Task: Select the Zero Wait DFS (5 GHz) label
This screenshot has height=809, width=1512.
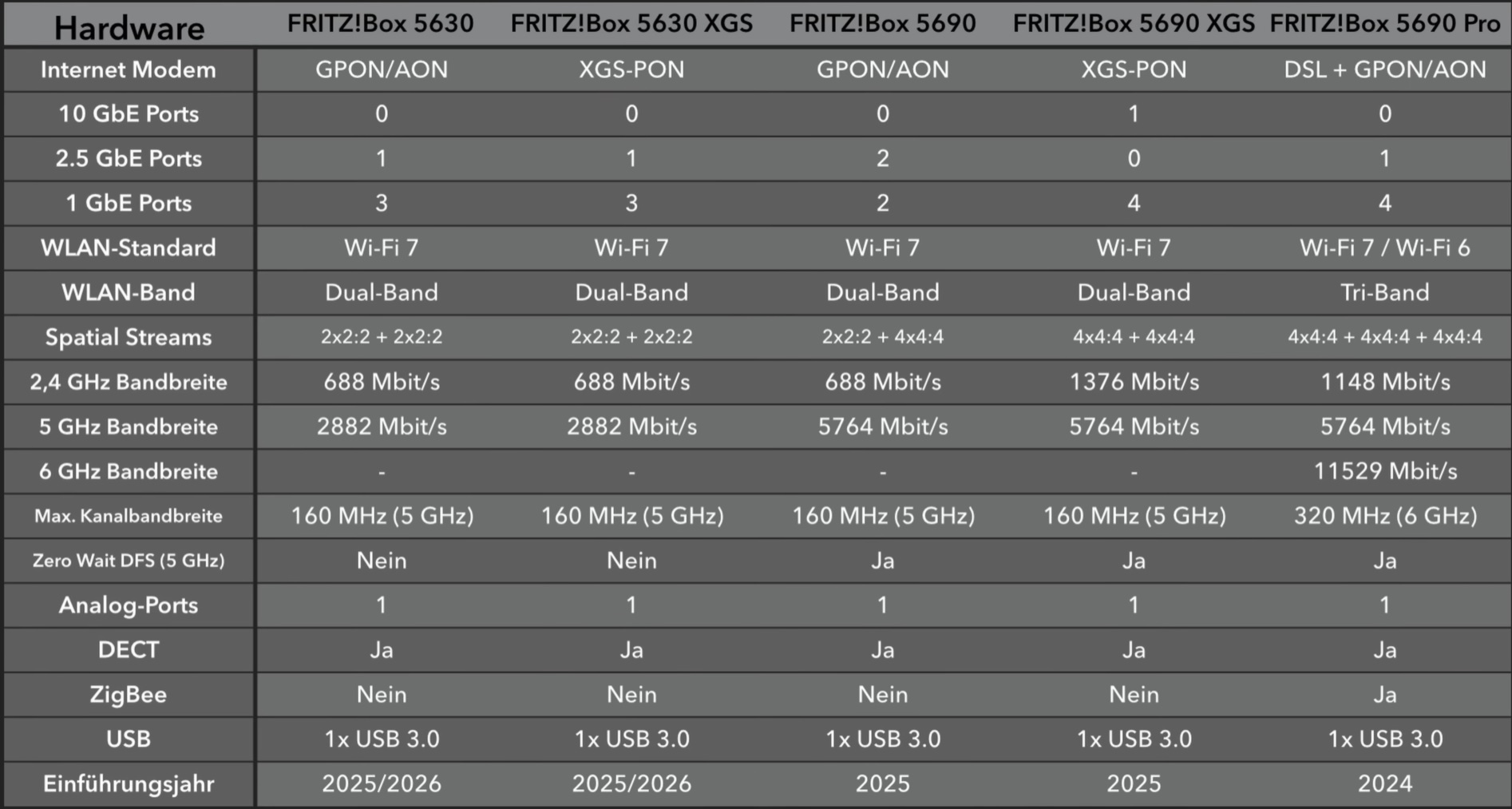Action: click(x=129, y=561)
